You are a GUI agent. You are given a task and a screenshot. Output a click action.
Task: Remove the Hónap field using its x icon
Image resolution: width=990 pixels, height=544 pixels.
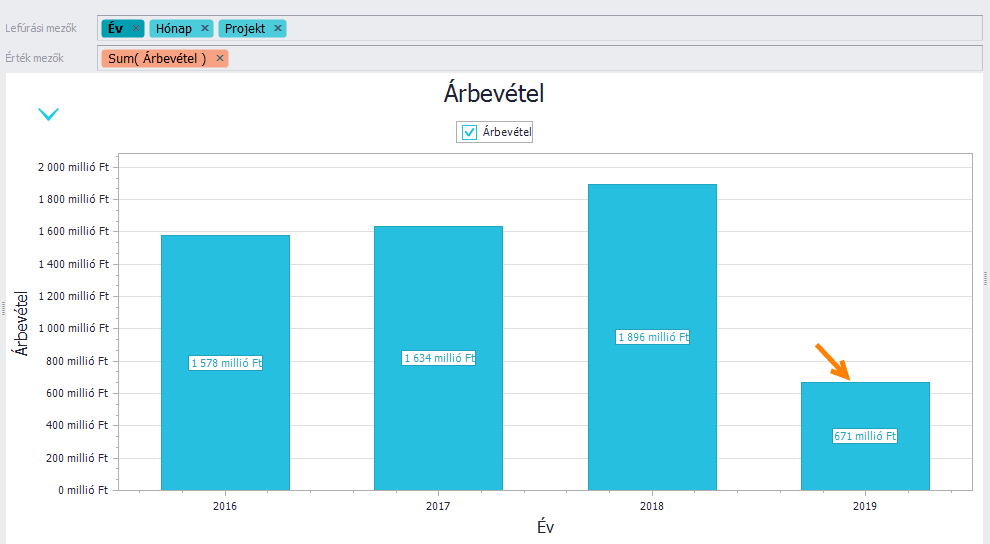click(x=205, y=29)
